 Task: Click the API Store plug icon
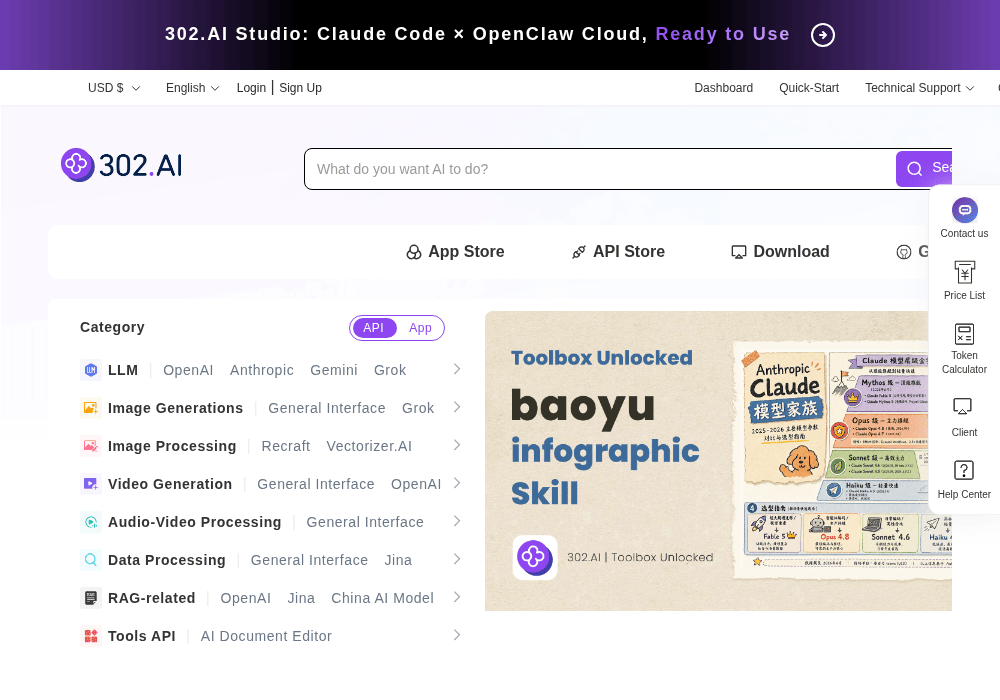click(x=578, y=252)
